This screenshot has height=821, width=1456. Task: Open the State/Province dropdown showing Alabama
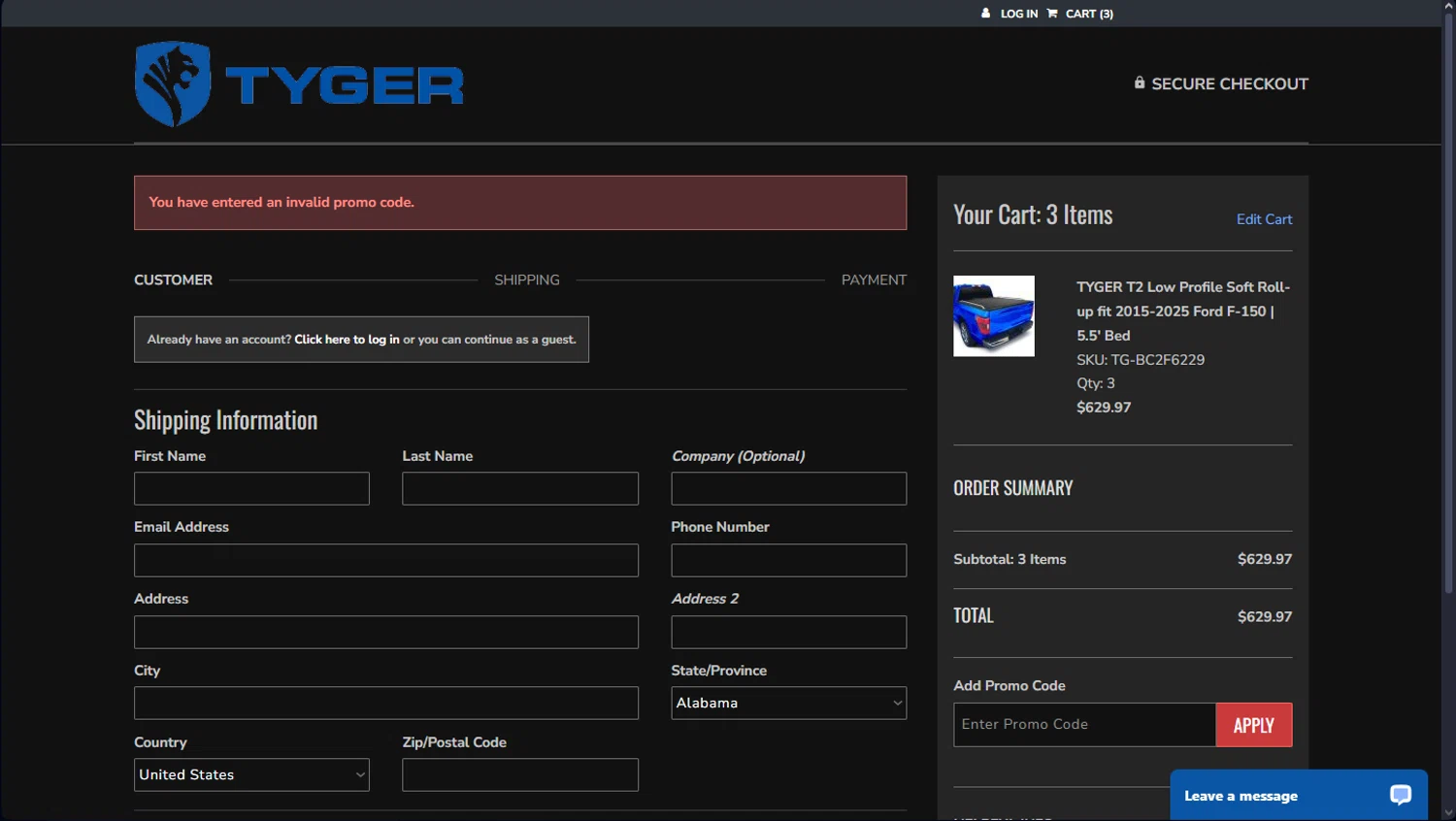pos(788,703)
